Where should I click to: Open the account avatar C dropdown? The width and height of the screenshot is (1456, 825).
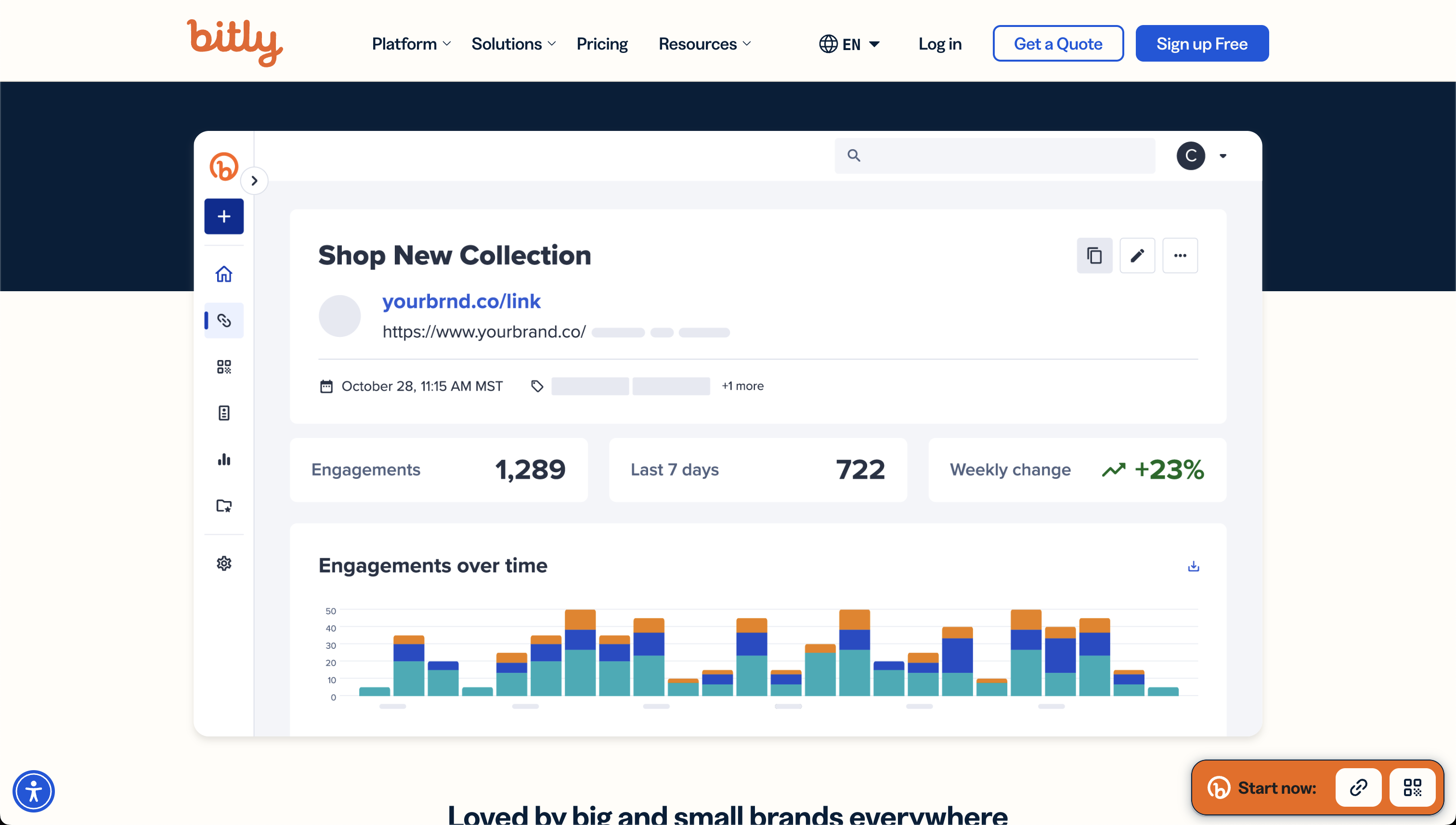coord(1201,156)
